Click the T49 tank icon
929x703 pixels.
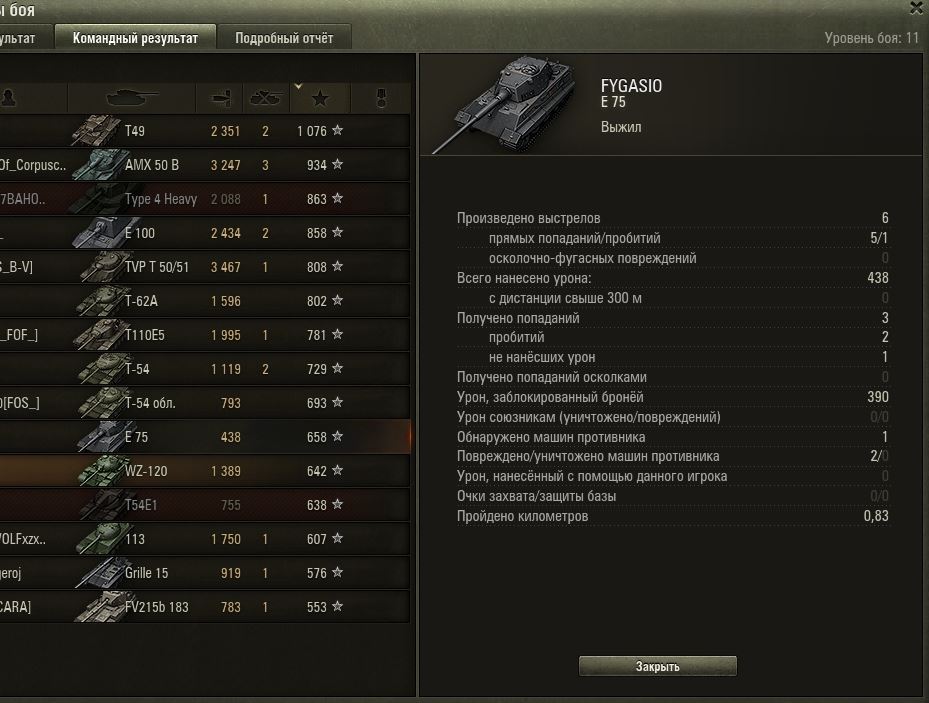(97, 130)
